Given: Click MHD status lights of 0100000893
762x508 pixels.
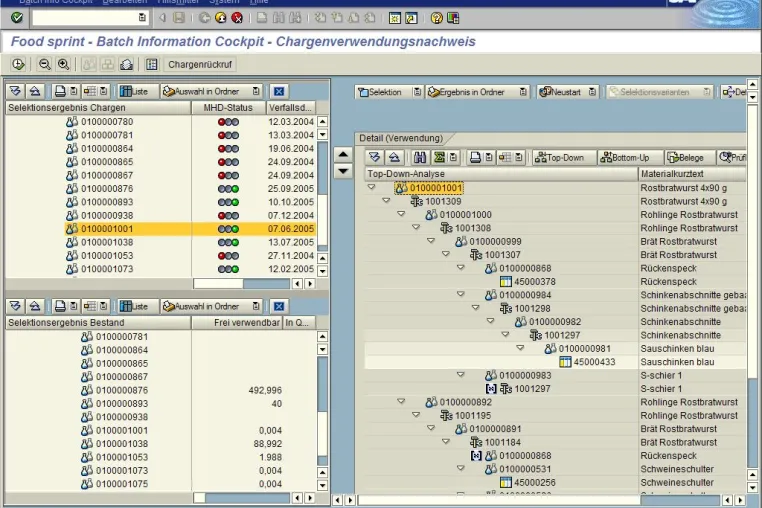Looking at the screenshot, I should click(x=228, y=202).
